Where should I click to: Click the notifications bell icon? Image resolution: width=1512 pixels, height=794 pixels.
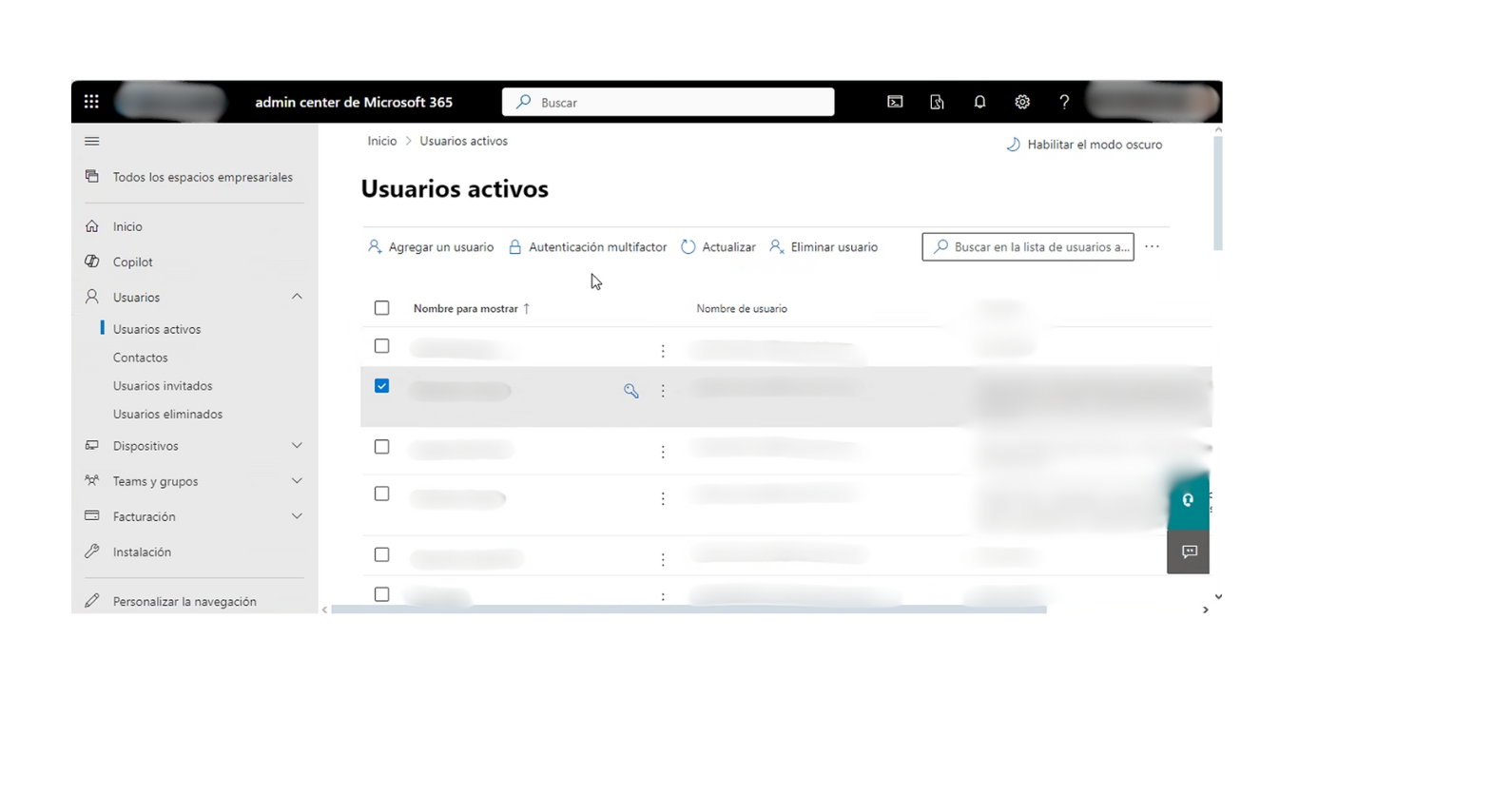click(979, 102)
